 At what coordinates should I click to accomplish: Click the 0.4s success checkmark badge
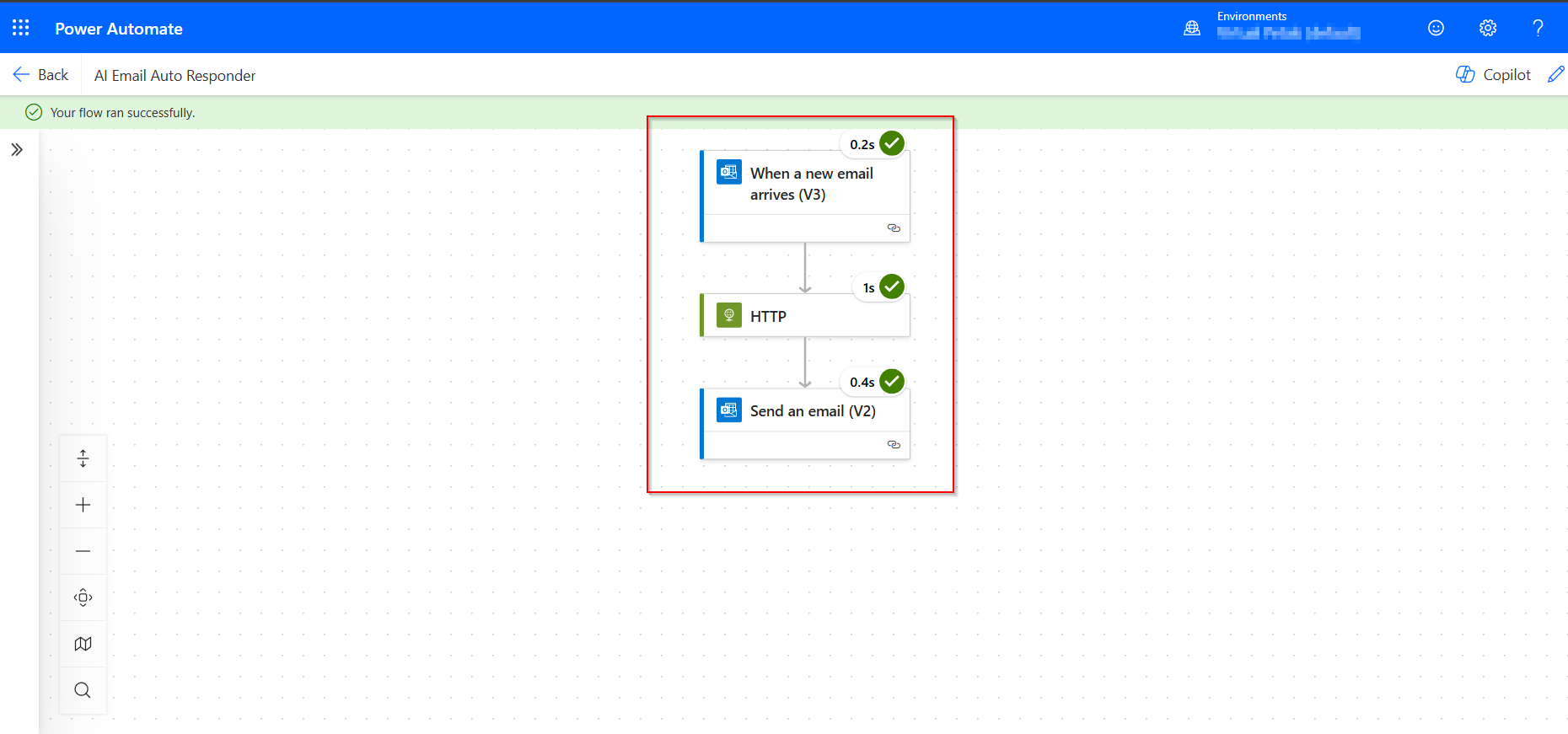(892, 381)
